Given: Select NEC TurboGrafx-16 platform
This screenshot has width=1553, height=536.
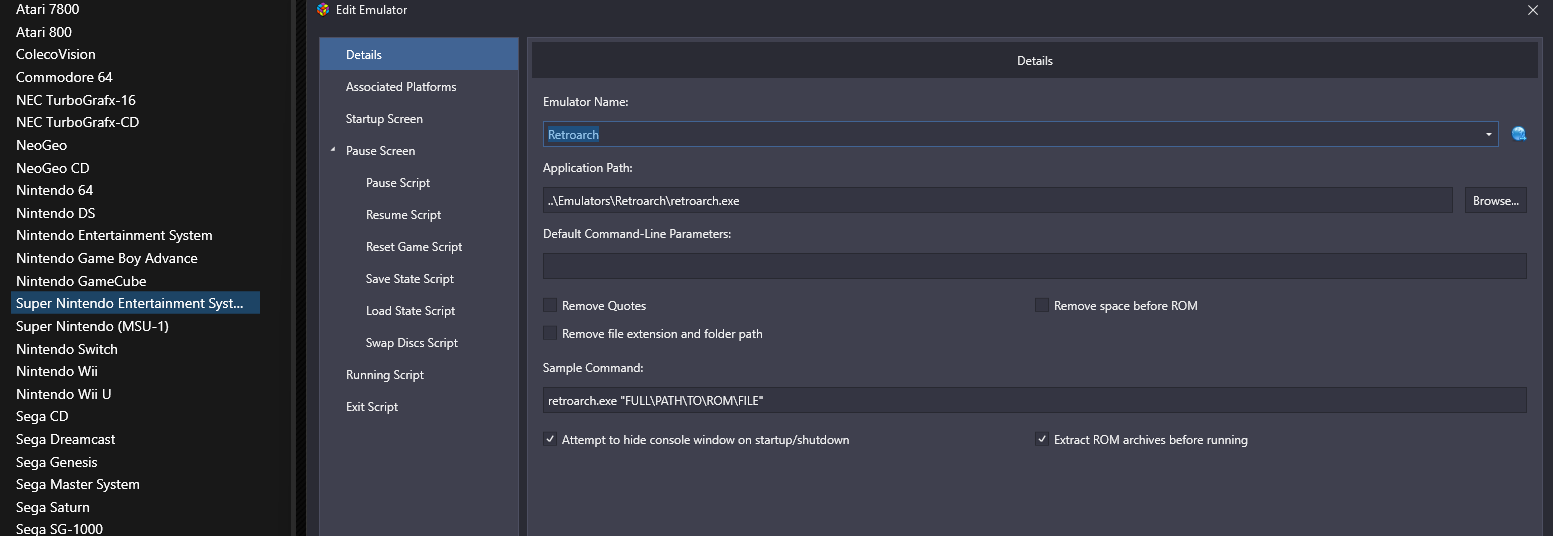Looking at the screenshot, I should [76, 100].
